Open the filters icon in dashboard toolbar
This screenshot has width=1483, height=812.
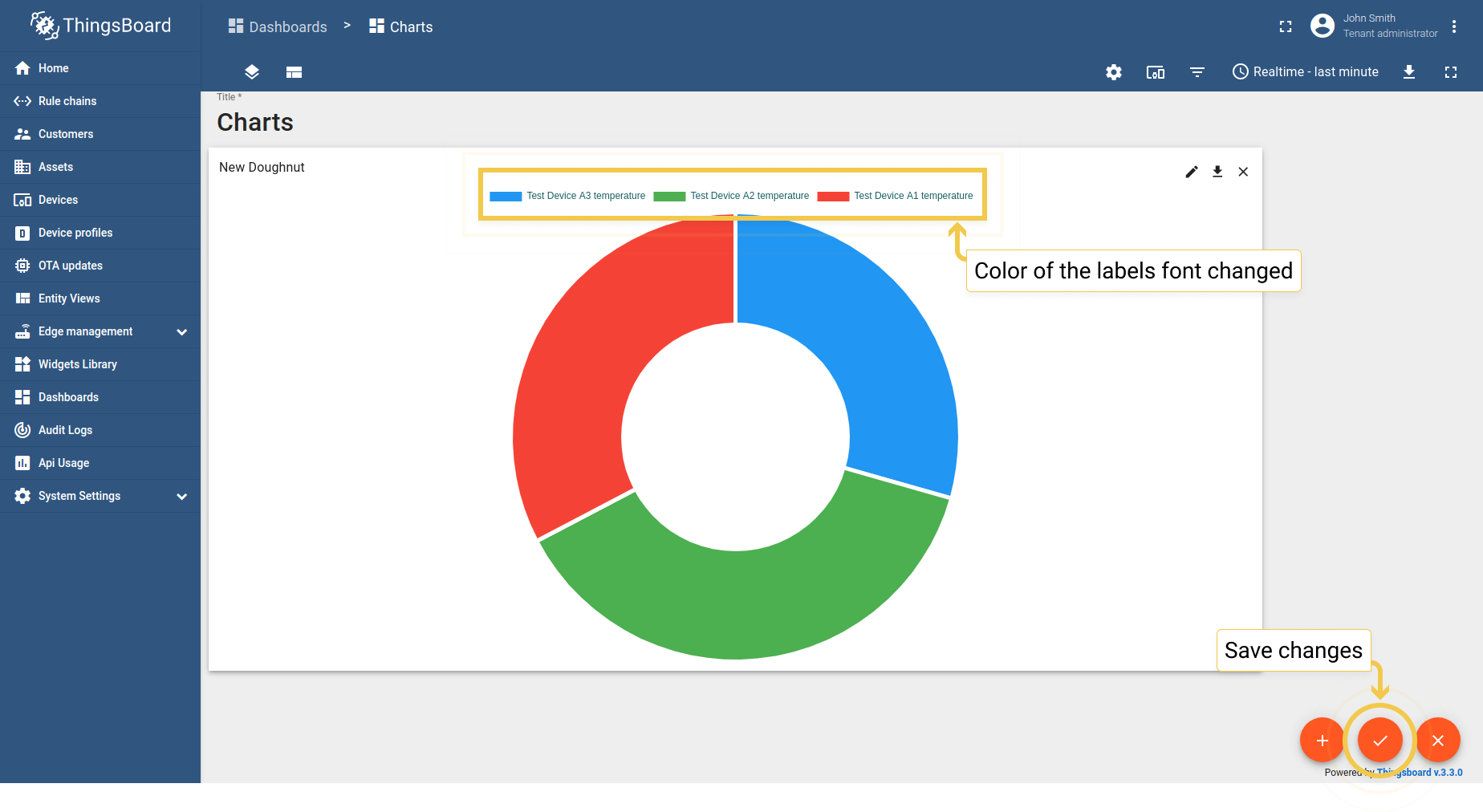[1197, 72]
